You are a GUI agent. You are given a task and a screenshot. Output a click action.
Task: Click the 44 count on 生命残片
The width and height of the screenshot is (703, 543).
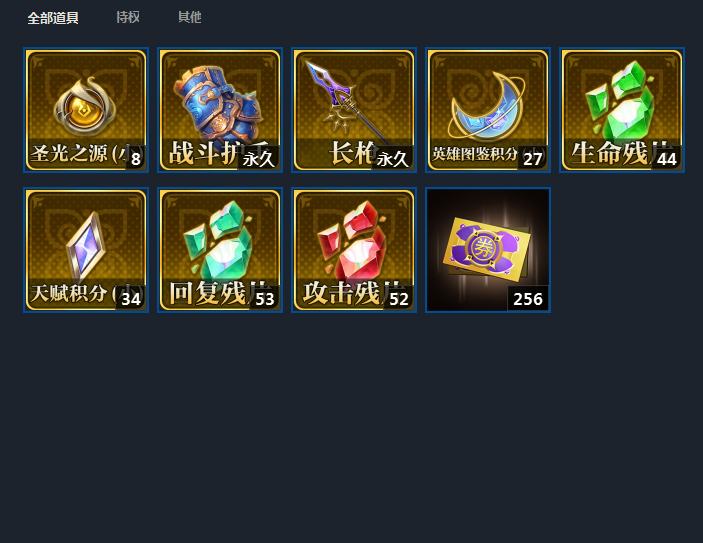point(667,159)
